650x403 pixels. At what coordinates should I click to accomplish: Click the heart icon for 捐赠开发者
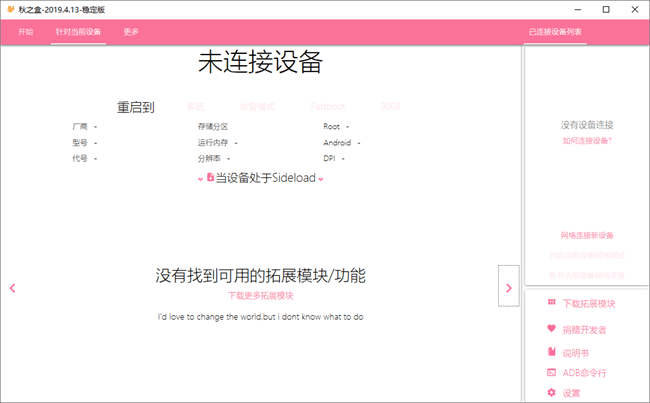pos(552,328)
